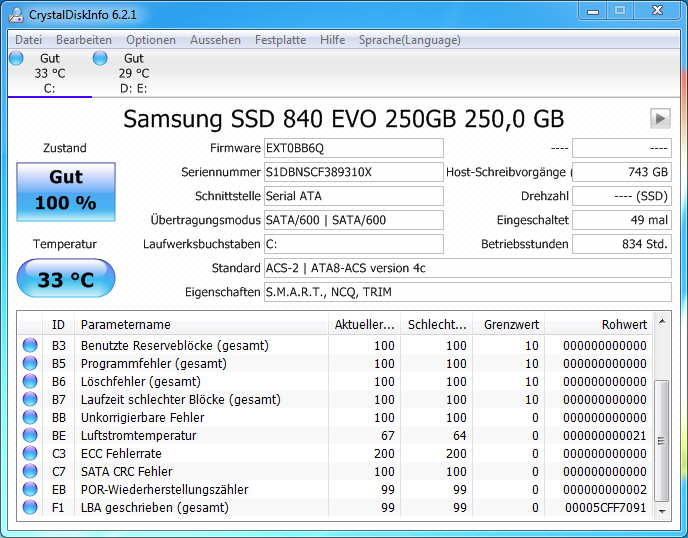688x538 pixels.
Task: Click the Schlecht... column header
Action: (x=437, y=324)
